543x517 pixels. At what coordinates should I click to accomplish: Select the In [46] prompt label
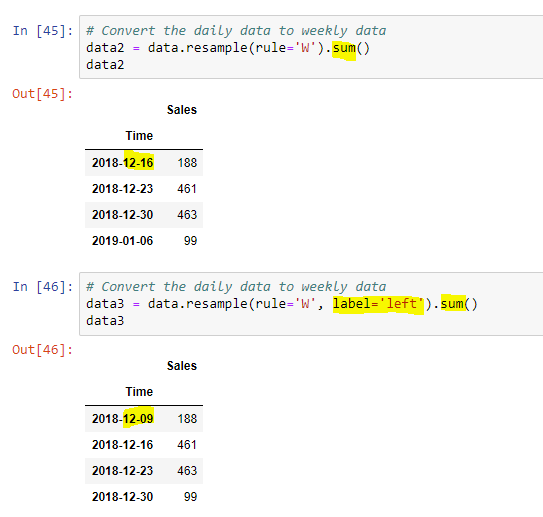[43, 287]
